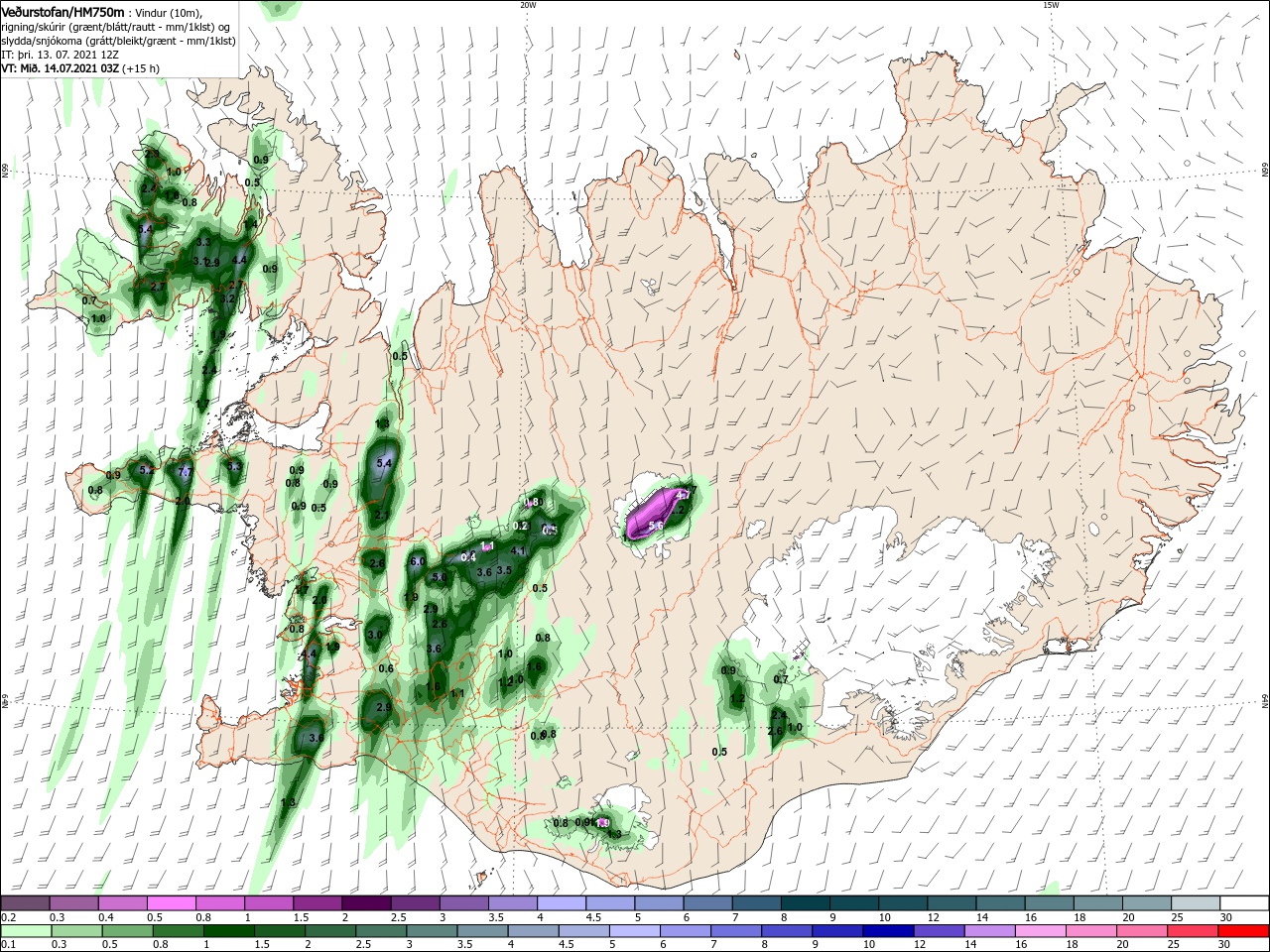Click the white 0.4 precipitation value
Screen dimensions: 1270x952
click(468, 557)
